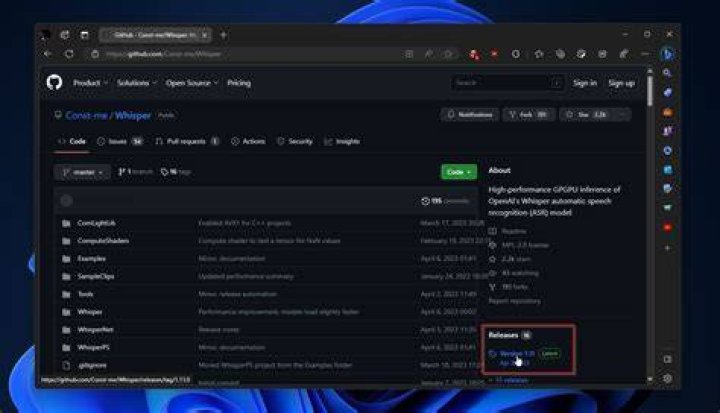Click the Sign in link
The image size is (720, 413).
tap(585, 83)
